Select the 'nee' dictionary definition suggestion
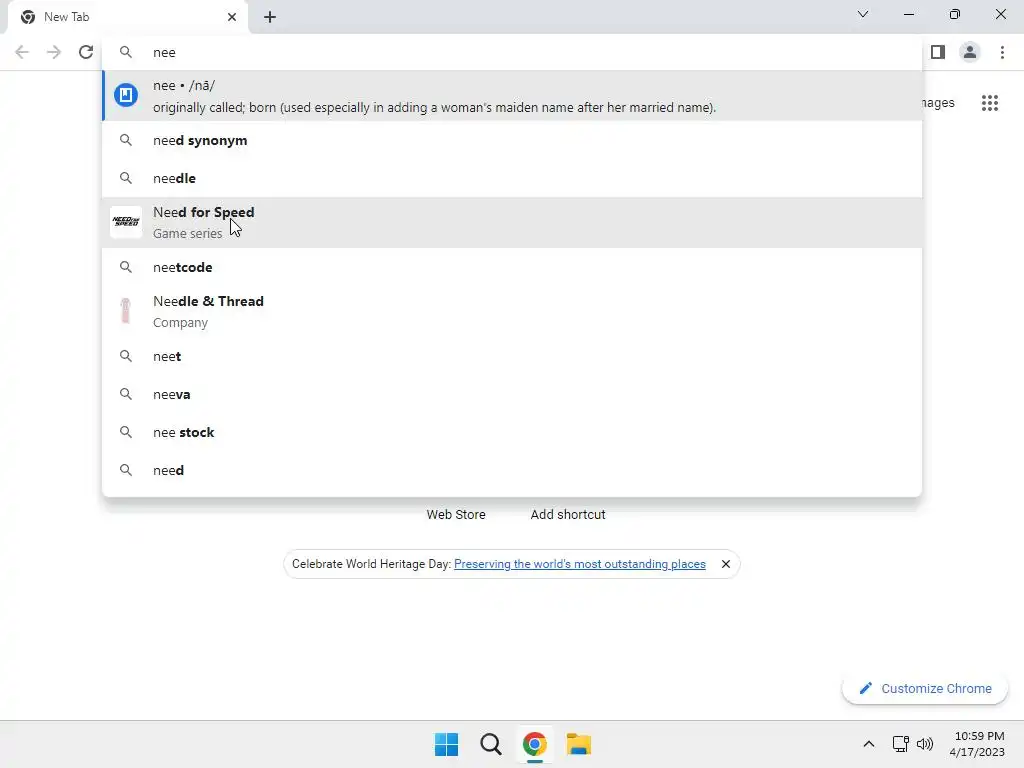The image size is (1024, 768). click(512, 96)
